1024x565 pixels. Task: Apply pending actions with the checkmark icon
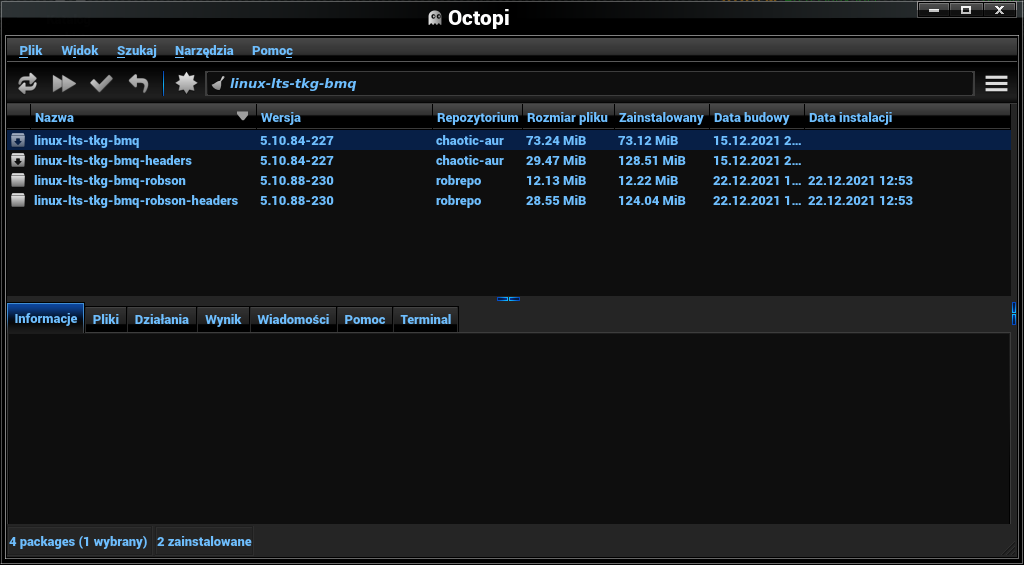[x=101, y=84]
